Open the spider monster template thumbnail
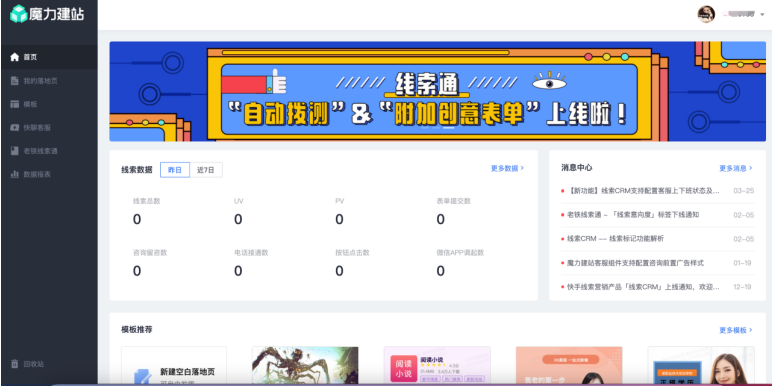 (x=305, y=366)
